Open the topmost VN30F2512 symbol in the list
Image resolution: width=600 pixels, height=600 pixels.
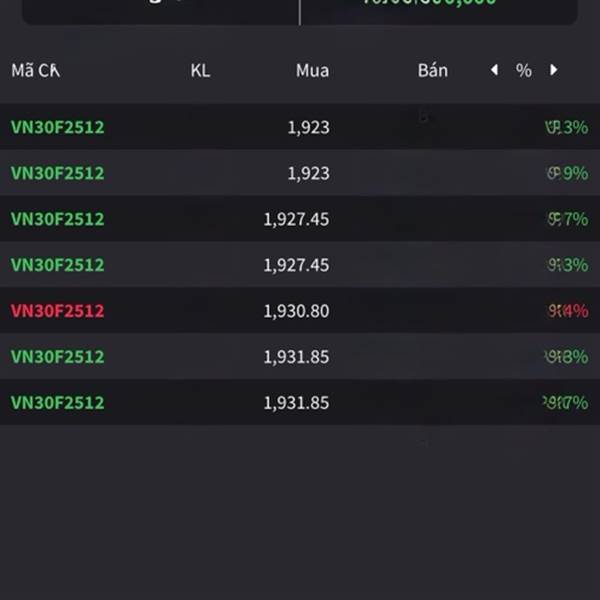57,127
